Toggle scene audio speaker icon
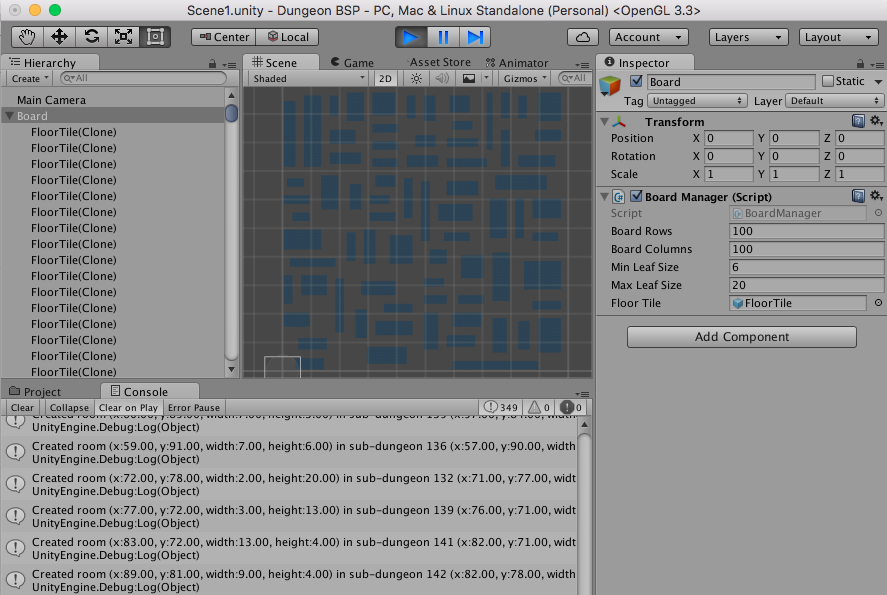Screen dimensions: 887x595 click(x=442, y=79)
